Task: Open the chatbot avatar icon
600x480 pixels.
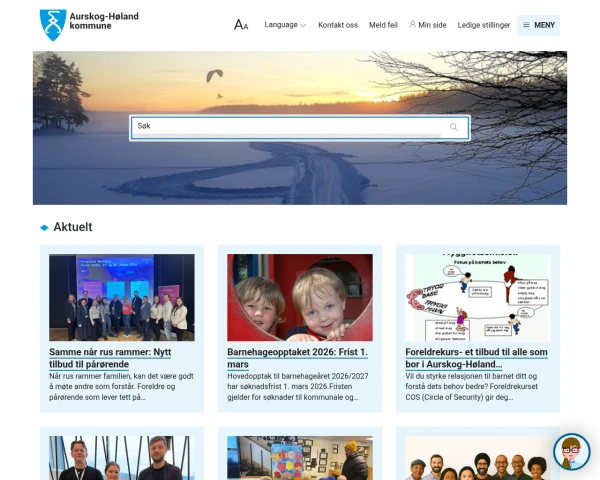Action: [x=572, y=451]
